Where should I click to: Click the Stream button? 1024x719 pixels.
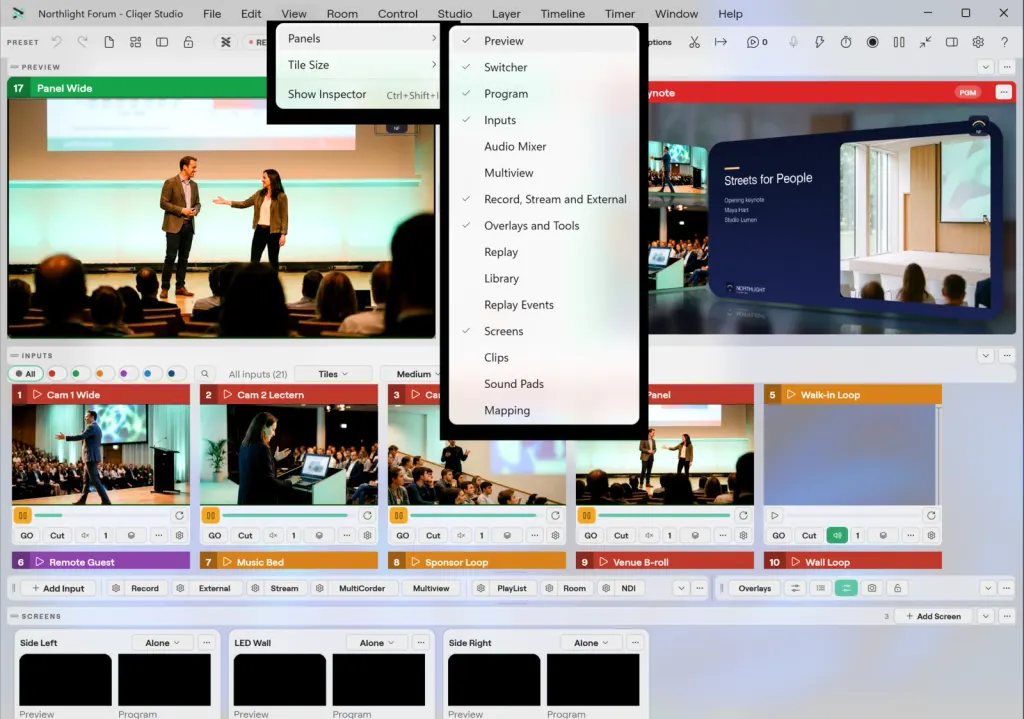pos(284,588)
